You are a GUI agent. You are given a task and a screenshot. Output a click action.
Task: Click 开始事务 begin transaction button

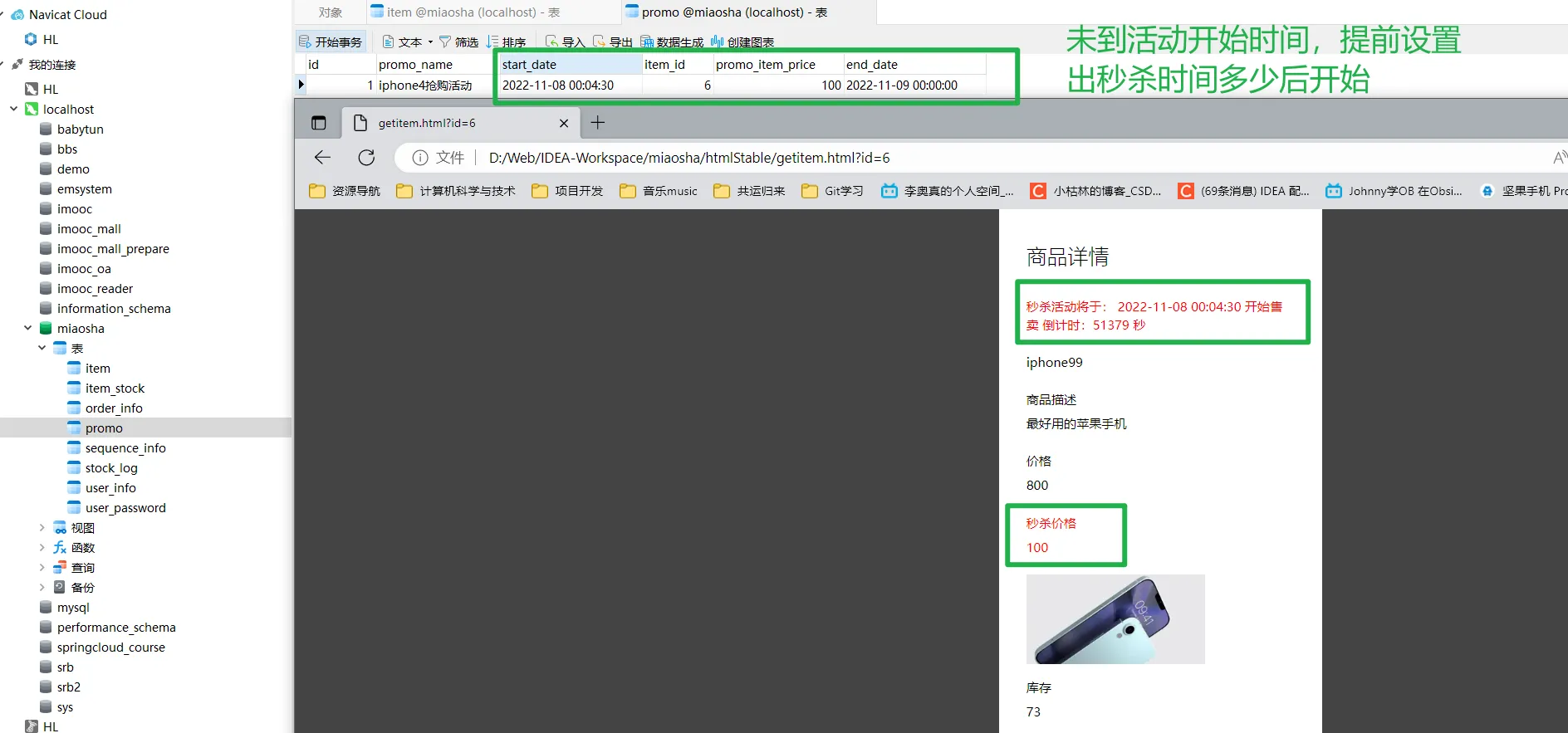[x=331, y=42]
